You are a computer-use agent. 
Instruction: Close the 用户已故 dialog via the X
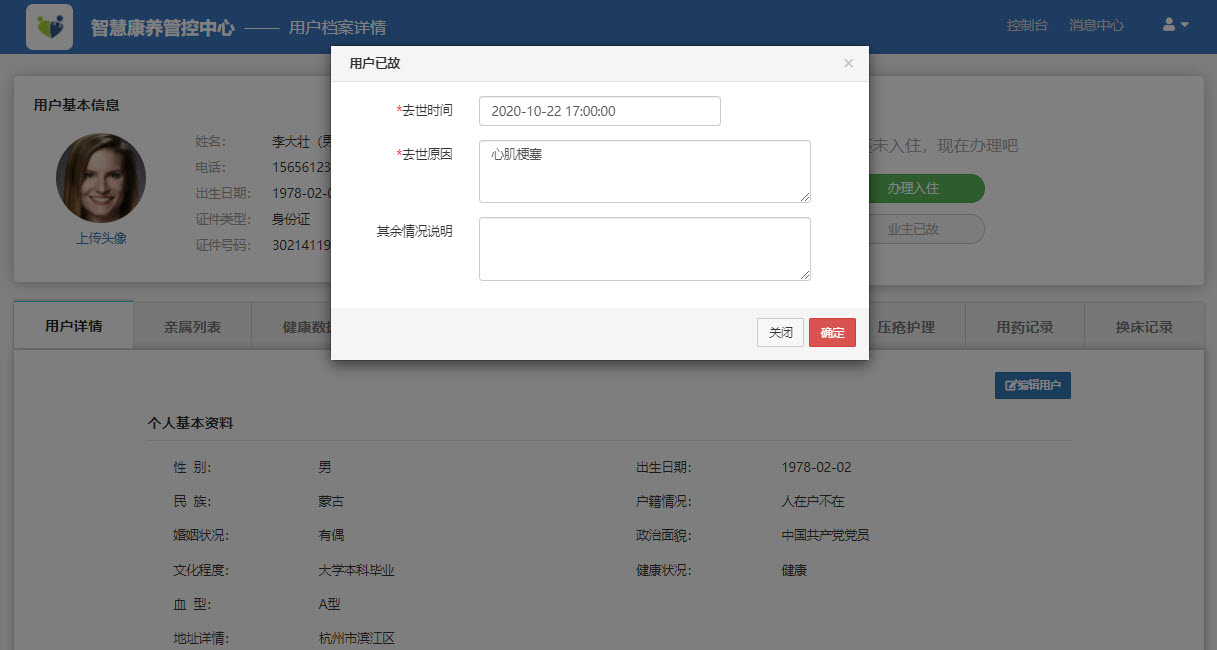[x=848, y=63]
